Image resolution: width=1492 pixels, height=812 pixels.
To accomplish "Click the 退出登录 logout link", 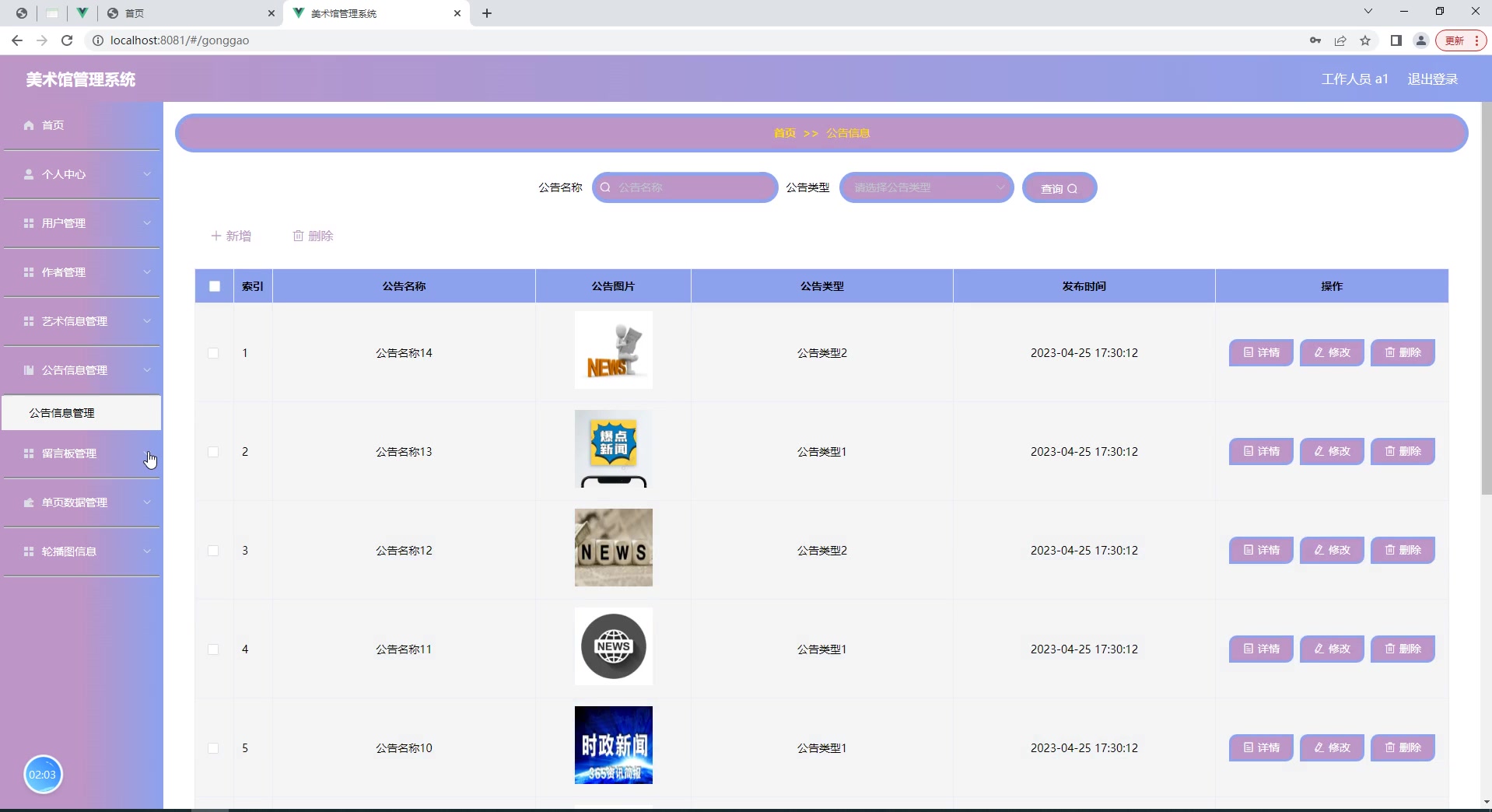I will [1432, 79].
